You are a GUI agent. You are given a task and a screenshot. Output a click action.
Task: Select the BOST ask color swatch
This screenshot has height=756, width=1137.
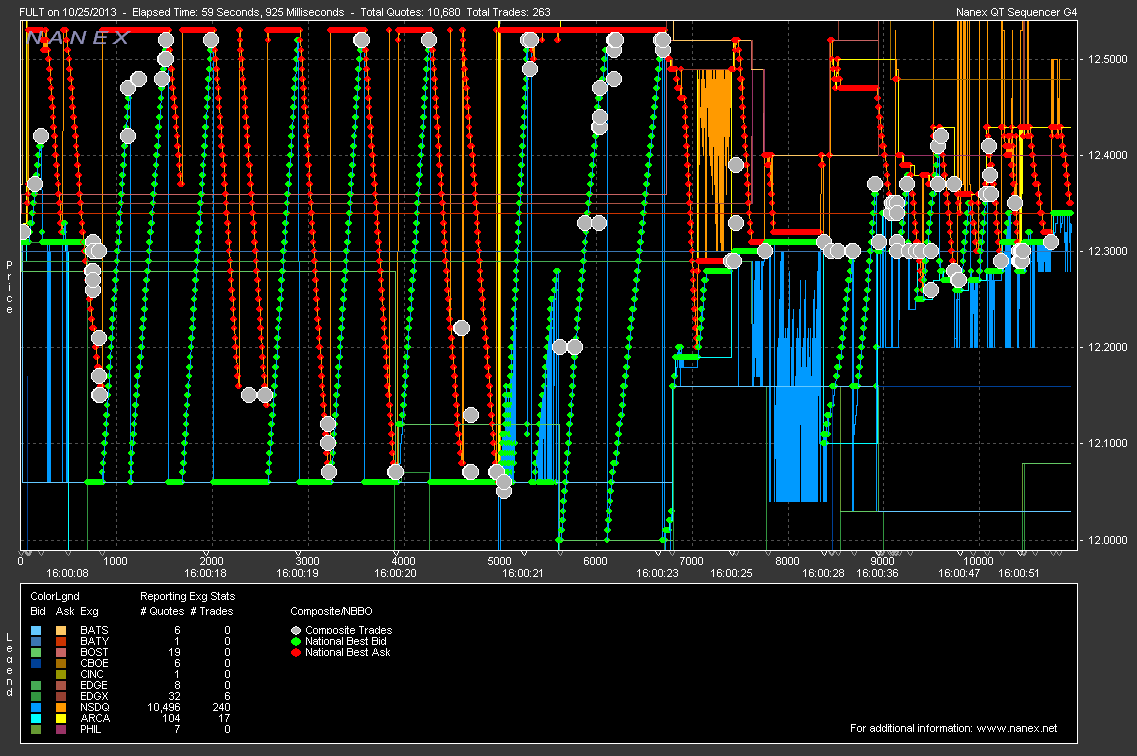[61, 652]
